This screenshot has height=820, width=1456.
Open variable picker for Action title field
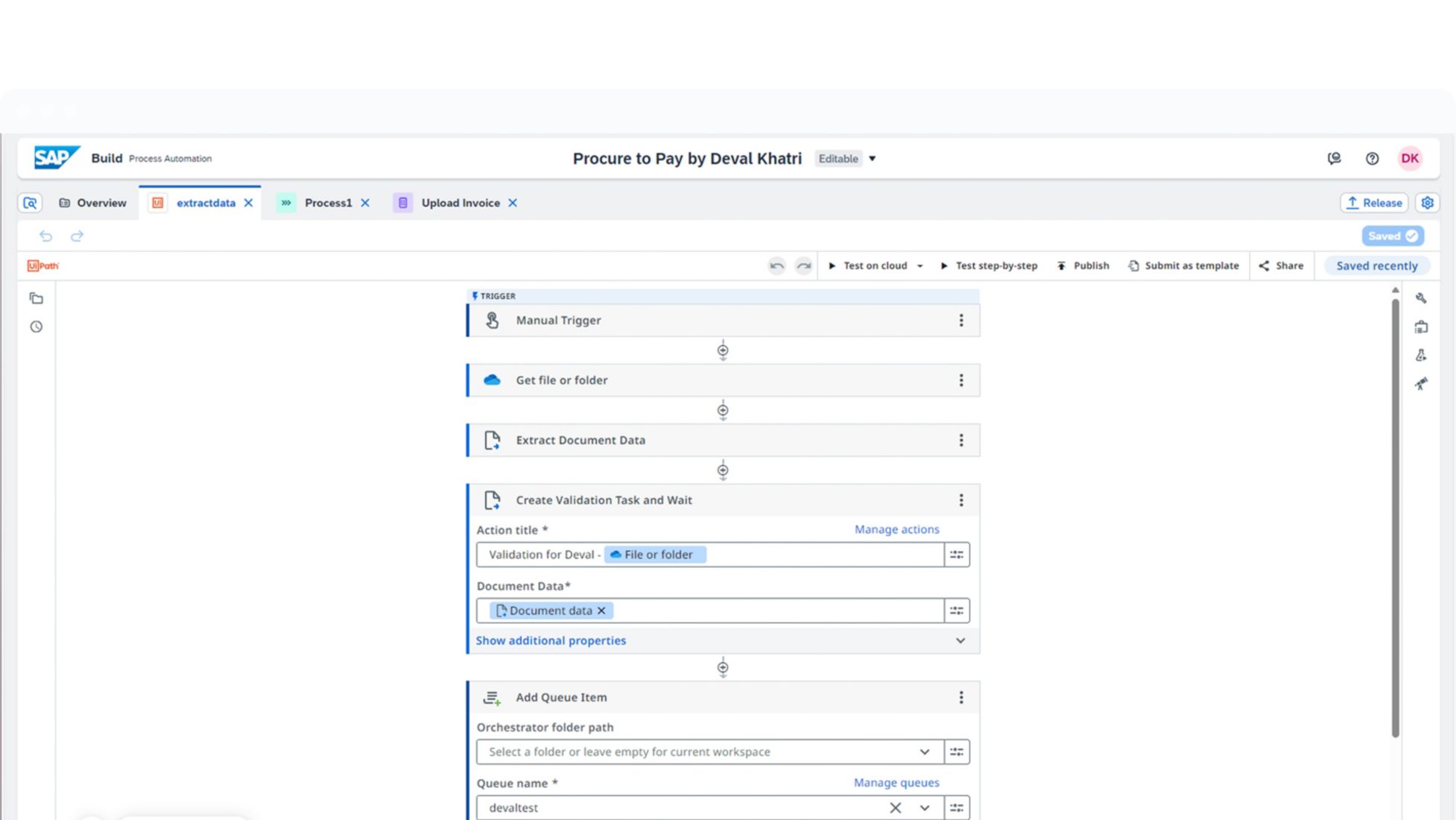tap(956, 555)
